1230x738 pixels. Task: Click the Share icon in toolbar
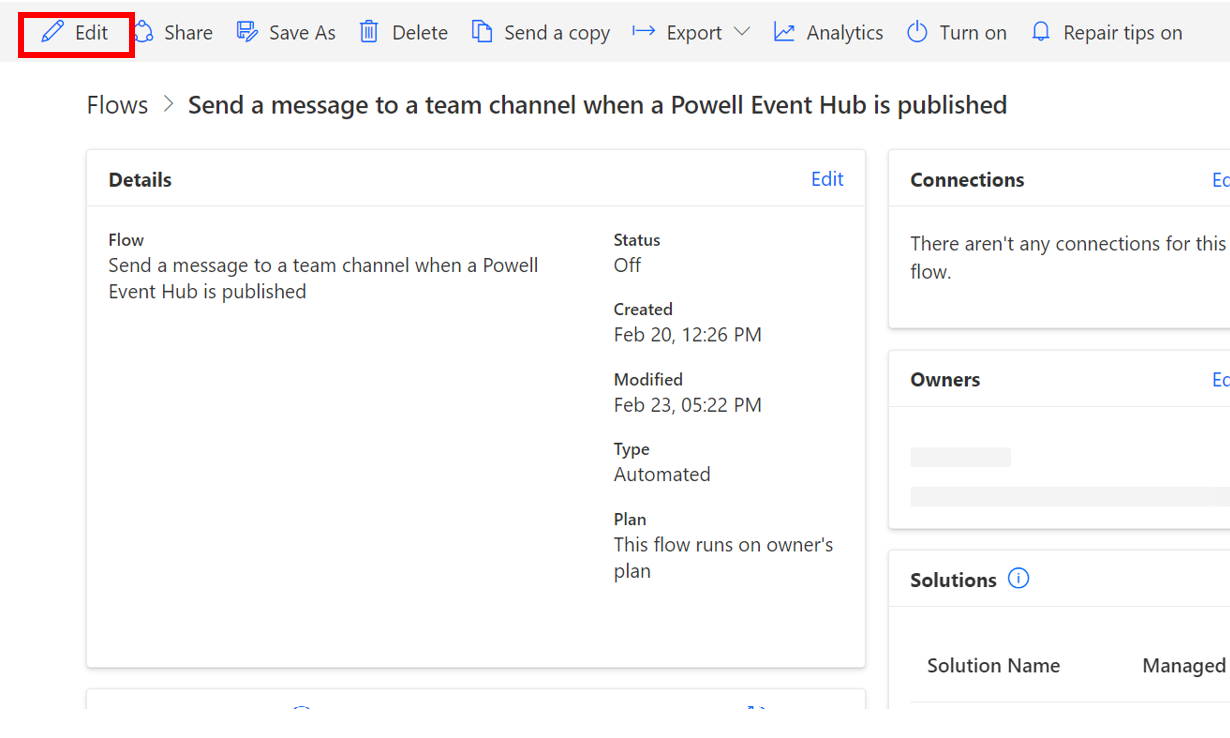[144, 32]
